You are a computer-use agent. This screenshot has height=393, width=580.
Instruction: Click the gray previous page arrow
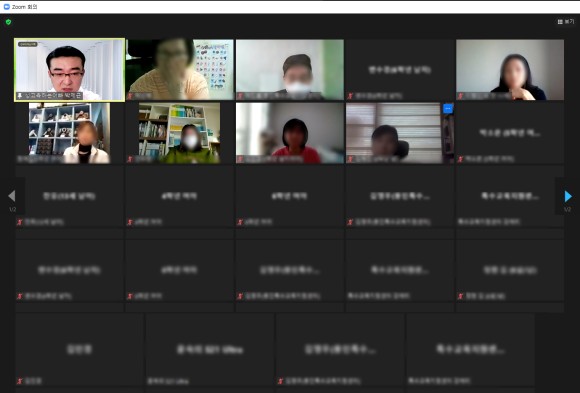tap(12, 196)
